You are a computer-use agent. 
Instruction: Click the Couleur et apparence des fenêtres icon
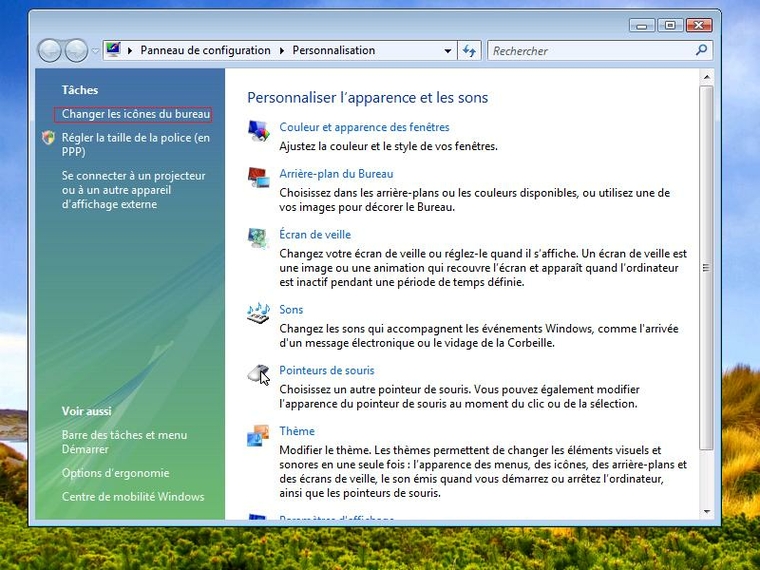click(258, 131)
